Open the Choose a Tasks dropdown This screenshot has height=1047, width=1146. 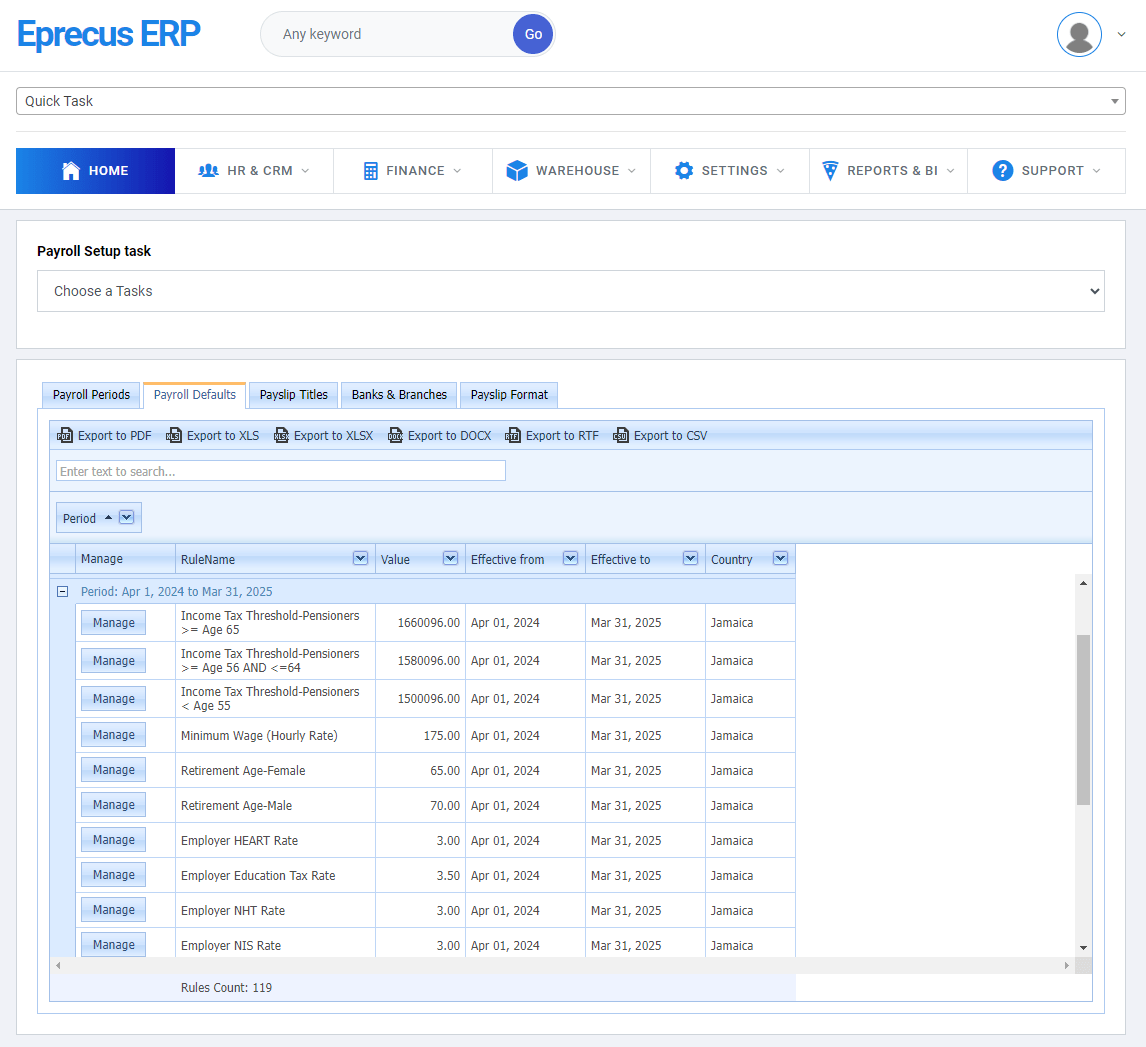pyautogui.click(x=570, y=291)
